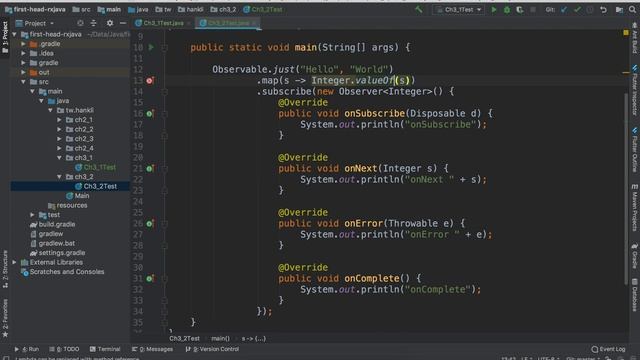Open the TODO tool window
640x360 pixels.
[x=64, y=349]
